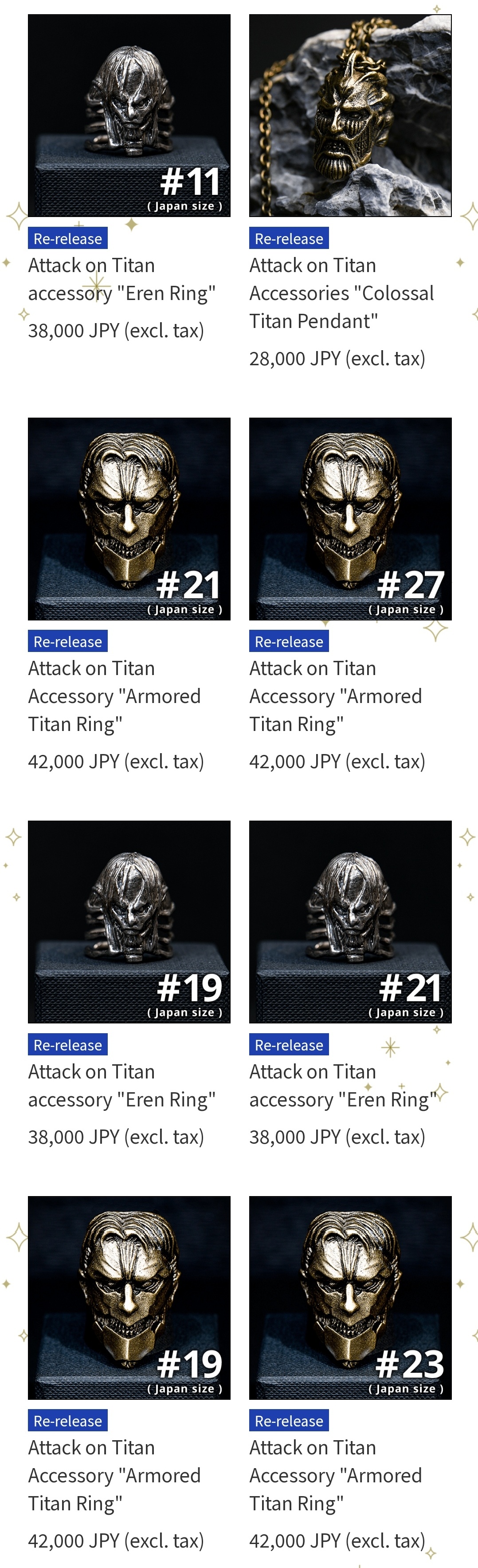Open the Colossal Titan Pendant product image

point(350,116)
